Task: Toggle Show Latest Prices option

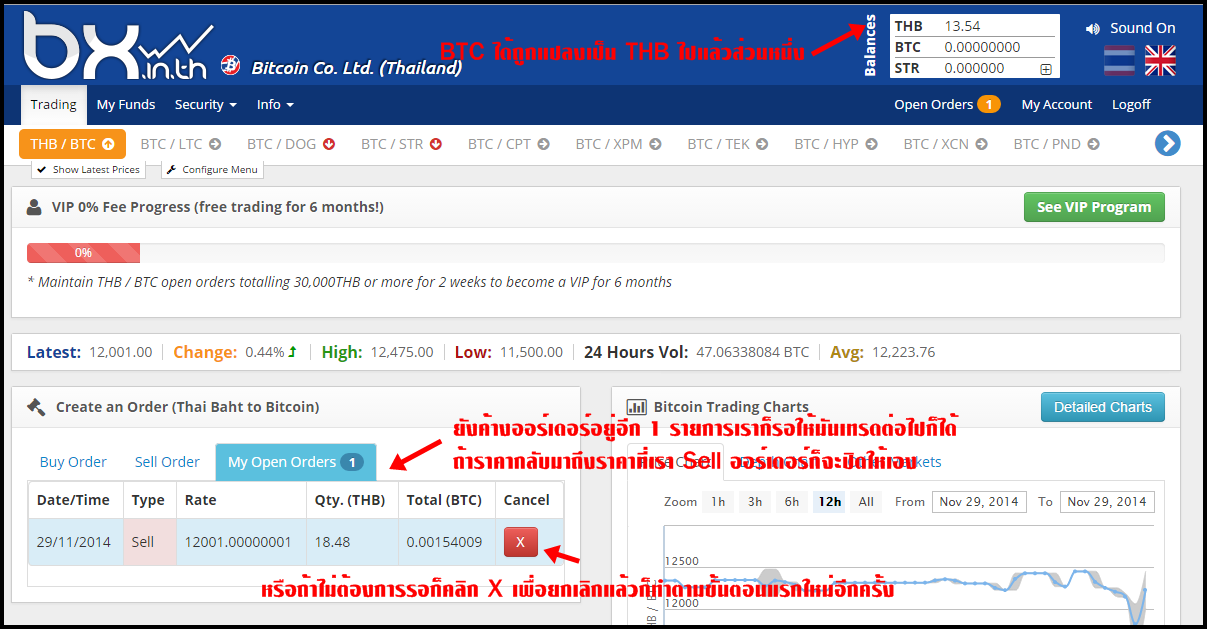Action: click(88, 170)
